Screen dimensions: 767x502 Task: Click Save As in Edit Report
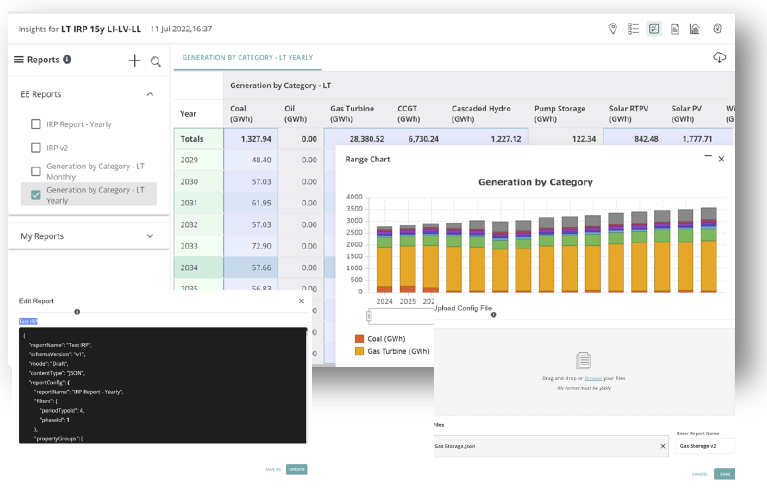coord(273,469)
